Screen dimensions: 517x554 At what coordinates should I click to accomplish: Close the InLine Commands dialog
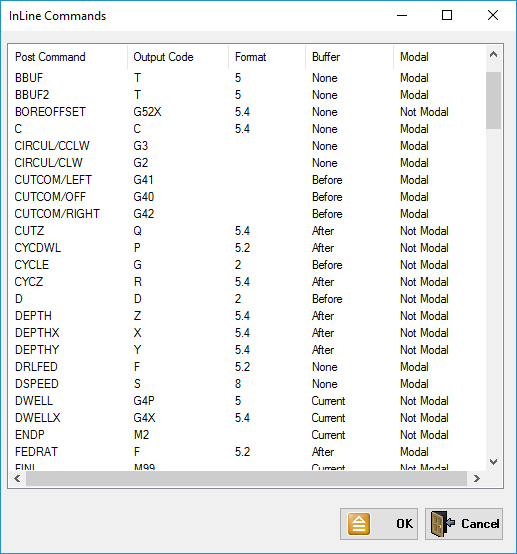pyautogui.click(x=493, y=15)
